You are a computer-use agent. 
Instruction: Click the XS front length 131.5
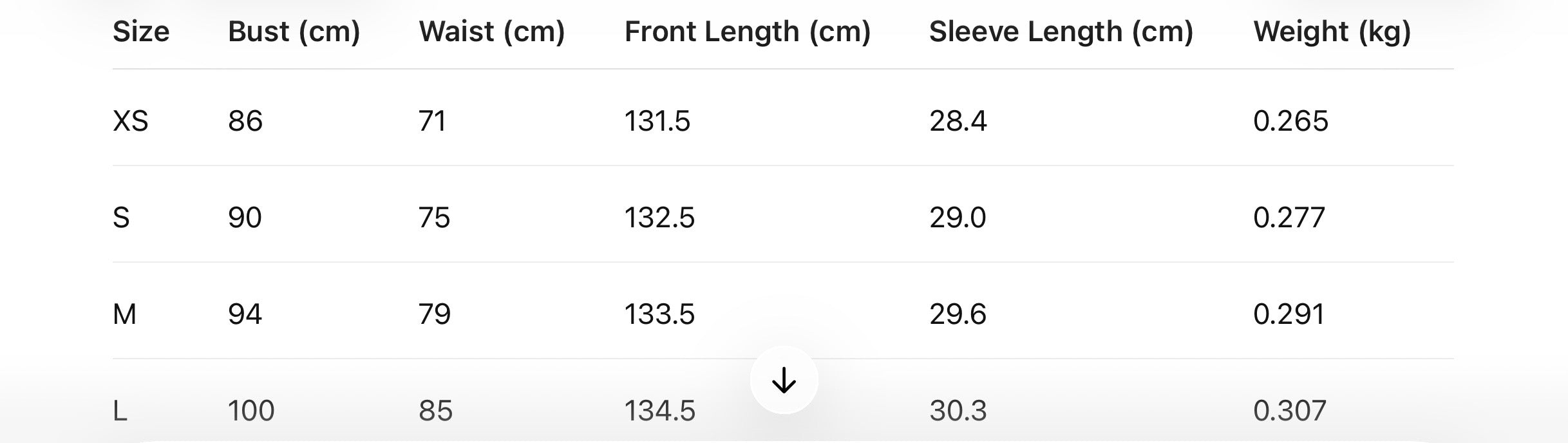(x=657, y=121)
